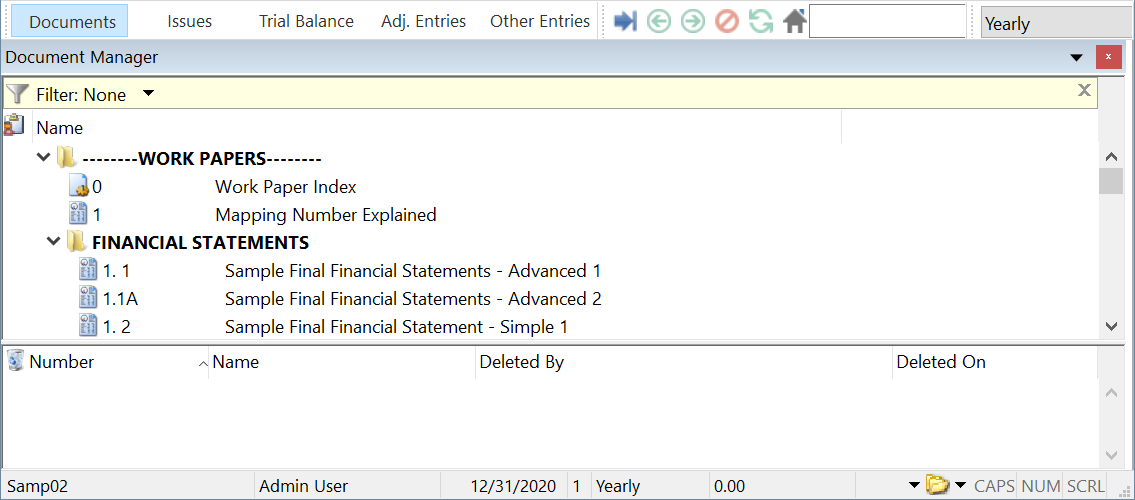
Task: Open the Work Paper Index document
Action: click(x=285, y=187)
